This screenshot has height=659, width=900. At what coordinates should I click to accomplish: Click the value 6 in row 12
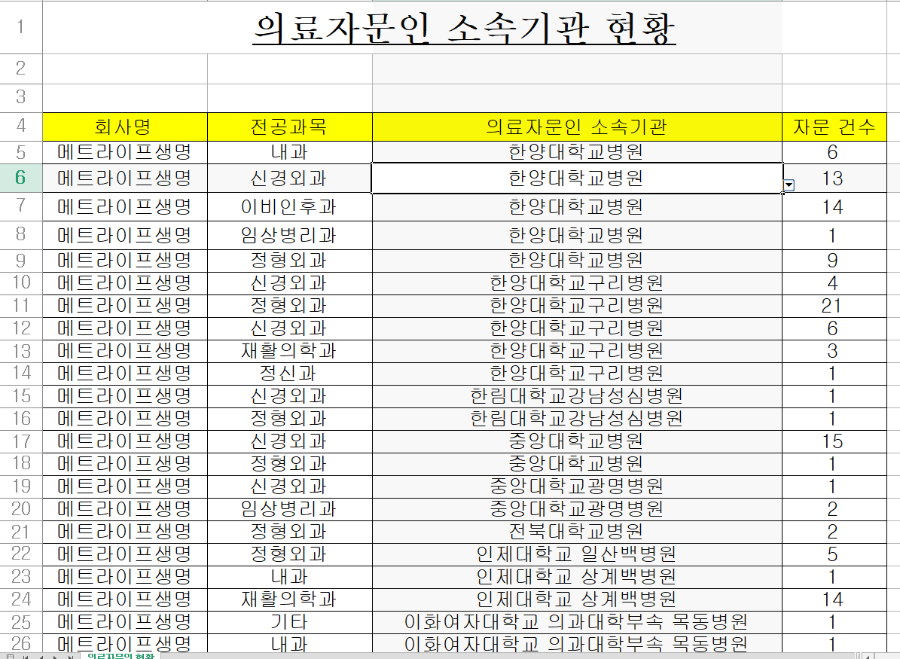pos(834,328)
